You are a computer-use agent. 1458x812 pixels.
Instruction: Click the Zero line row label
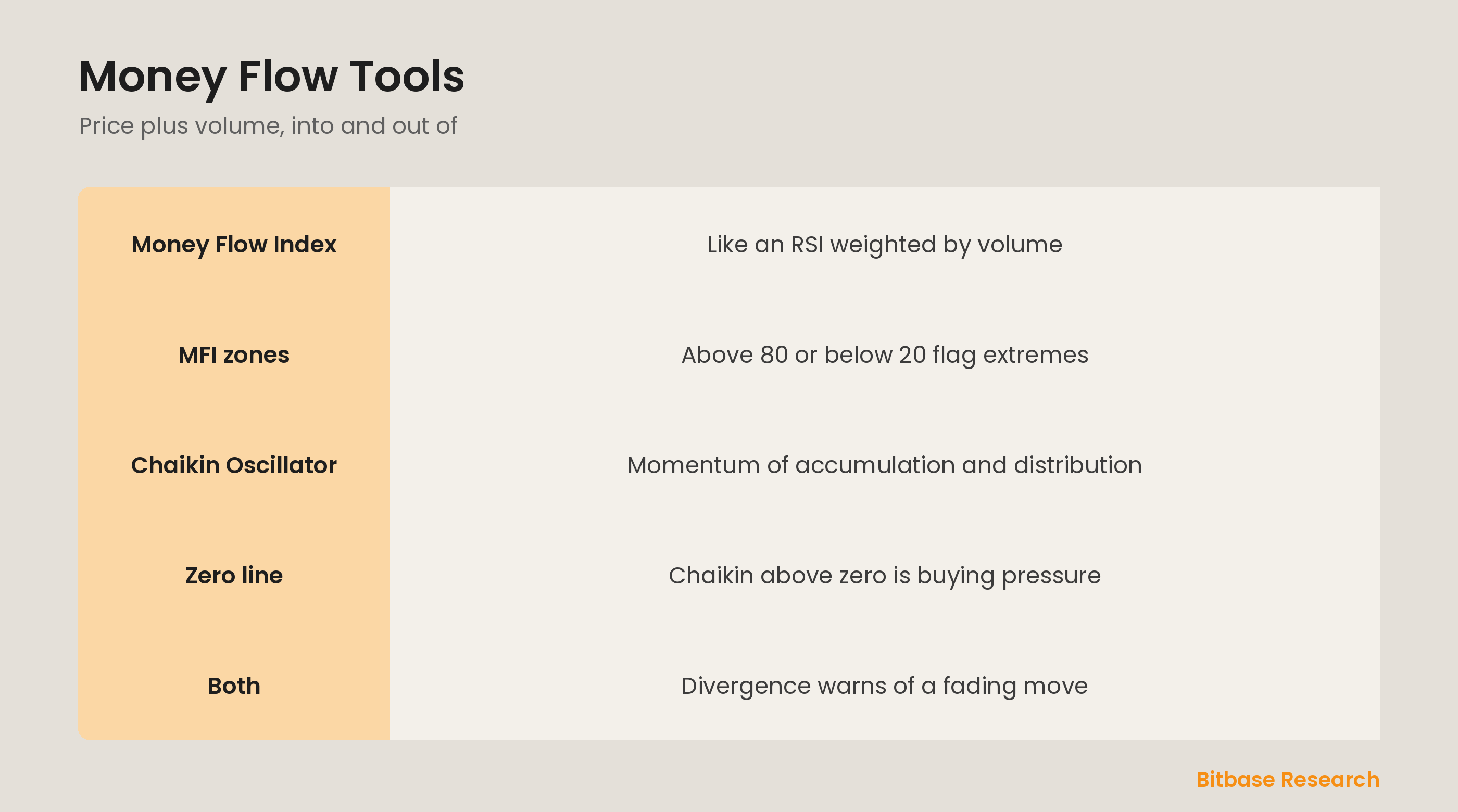point(234,576)
